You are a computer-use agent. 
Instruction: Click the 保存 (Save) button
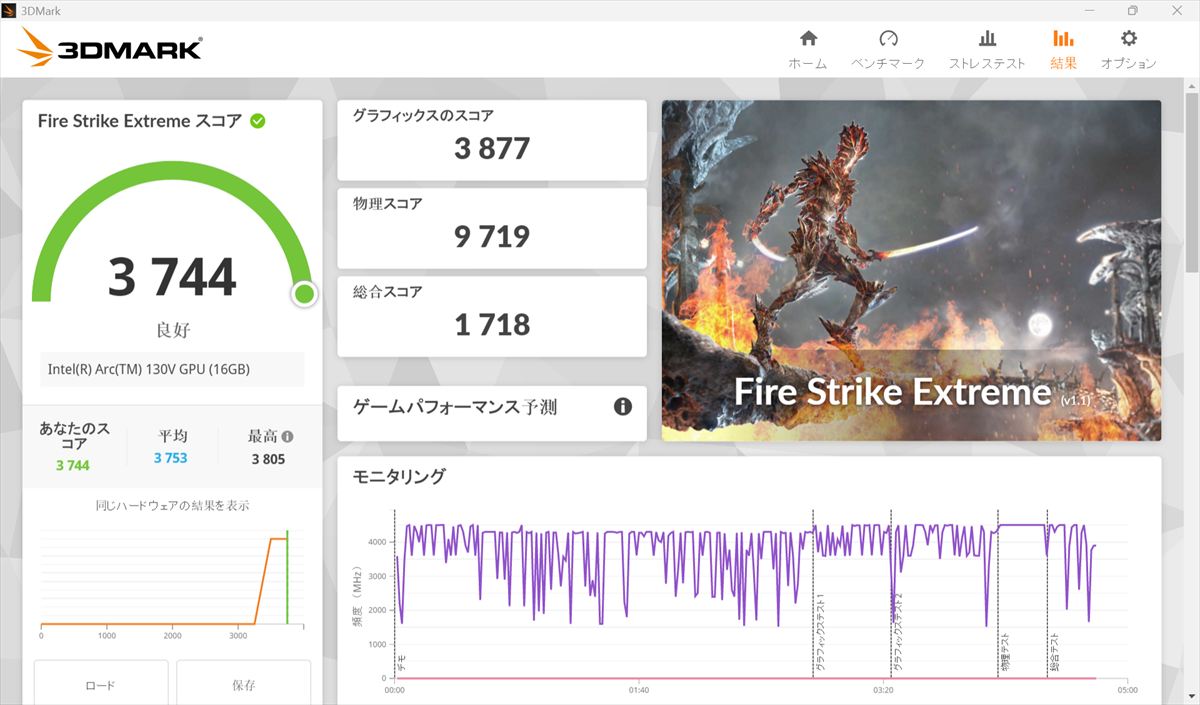[244, 684]
